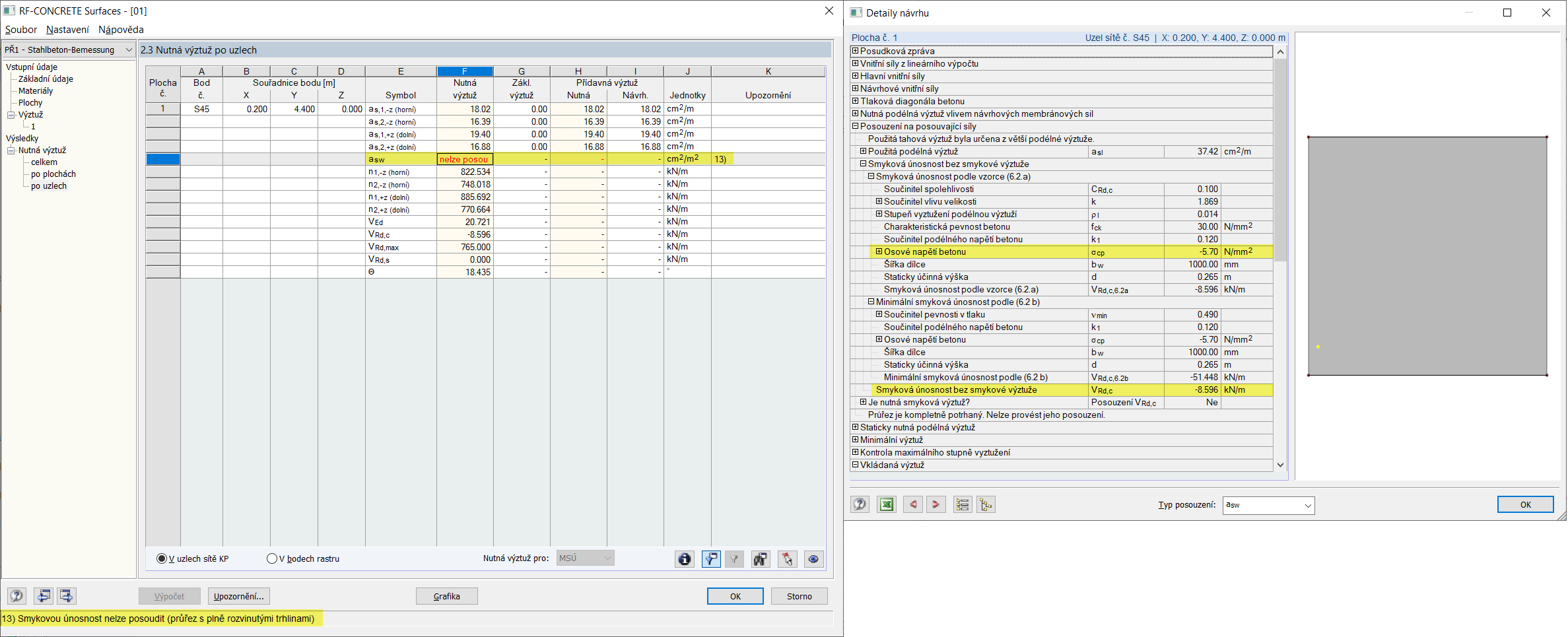Open the 'Typ posouzení' dropdown showing asw
The image size is (1568, 637).
1268,505
